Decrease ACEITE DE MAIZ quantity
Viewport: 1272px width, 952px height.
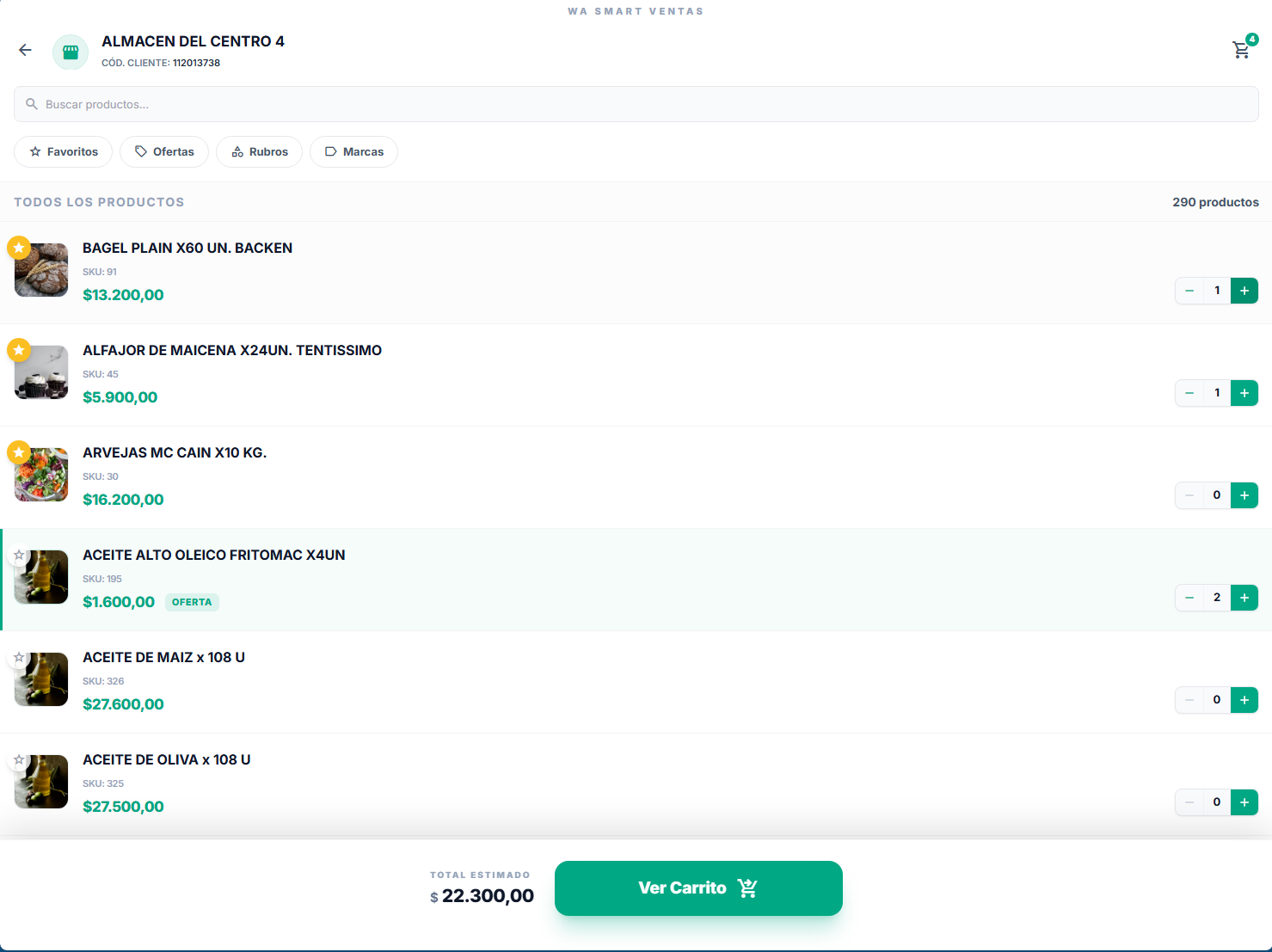[1189, 700]
